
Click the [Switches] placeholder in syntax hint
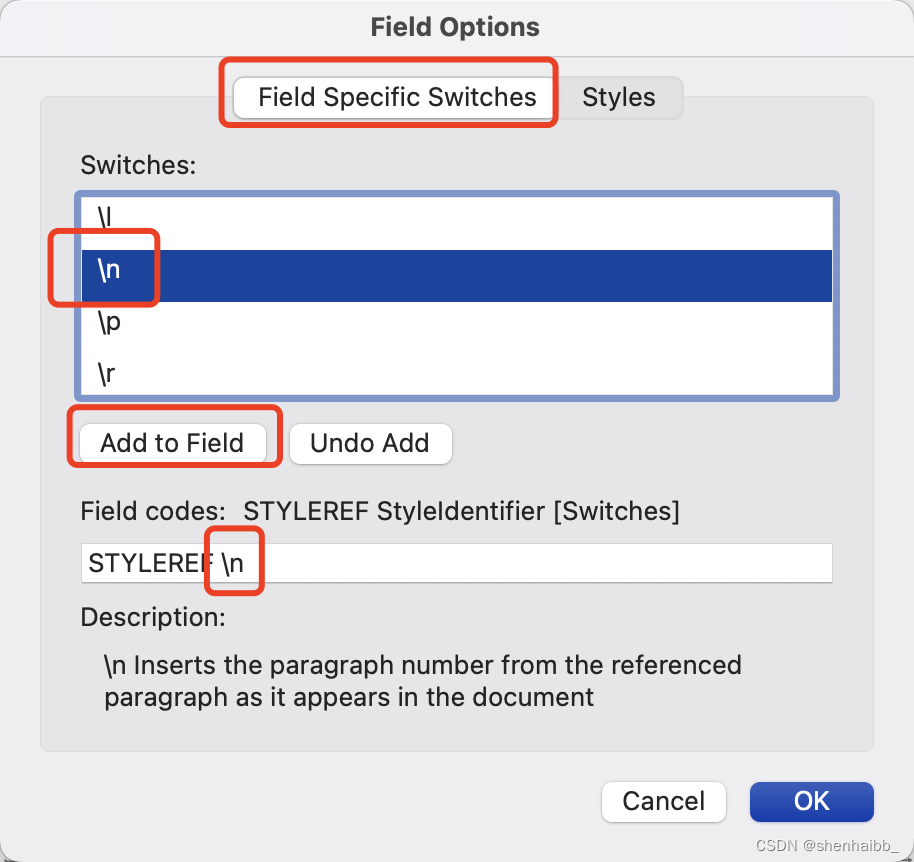click(616, 511)
